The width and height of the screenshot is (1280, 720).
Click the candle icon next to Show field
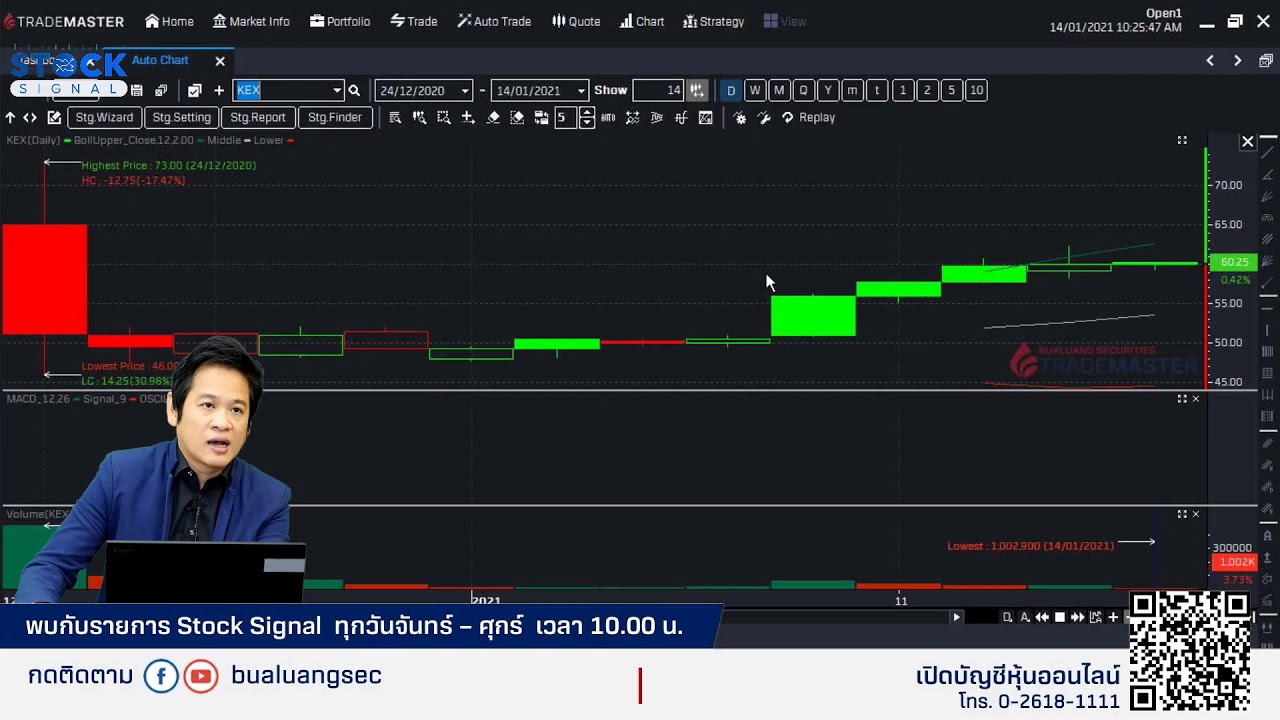(x=697, y=90)
